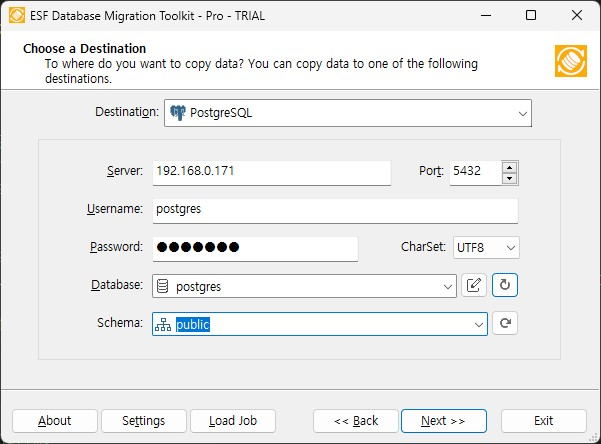Click the schema hierarchy icon beside public
Screen dimensions: 601x444
coord(163,325)
